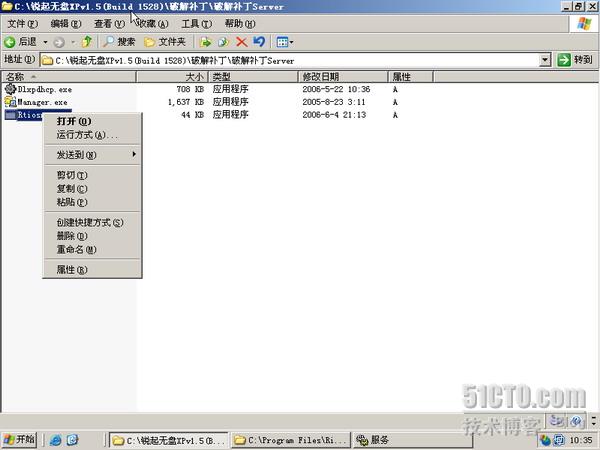Image resolution: width=600 pixels, height=450 pixels.
Task: Click the active 锐起无盘XP taskbar button
Action: pyautogui.click(x=169, y=440)
